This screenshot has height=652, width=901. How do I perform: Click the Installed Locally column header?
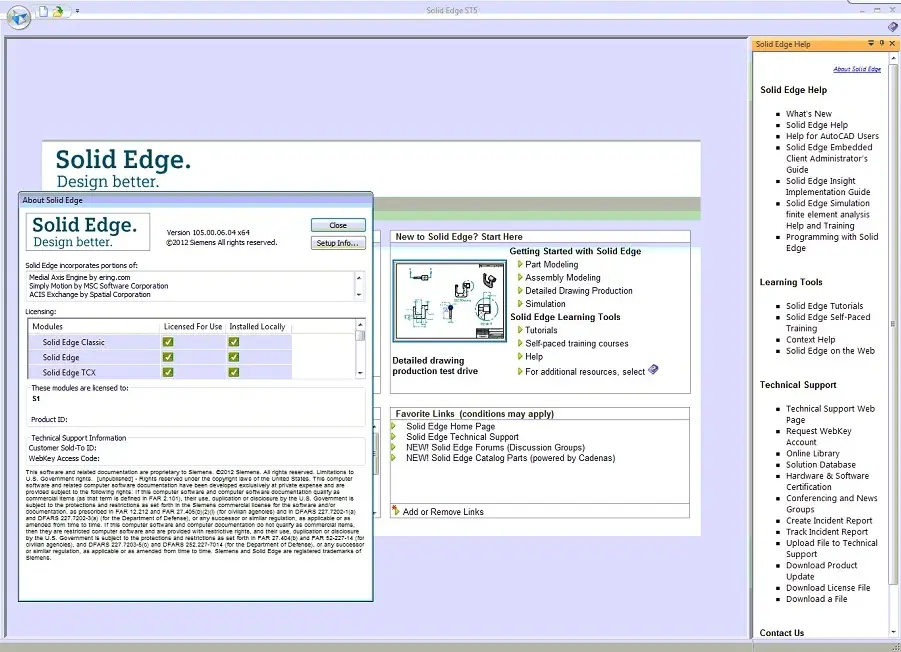[259, 326]
